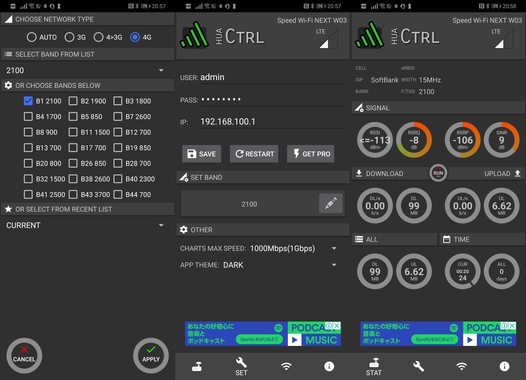Tap the DL/s 0.00 download speed gauge
The height and width of the screenshot is (380, 526).
375,206
